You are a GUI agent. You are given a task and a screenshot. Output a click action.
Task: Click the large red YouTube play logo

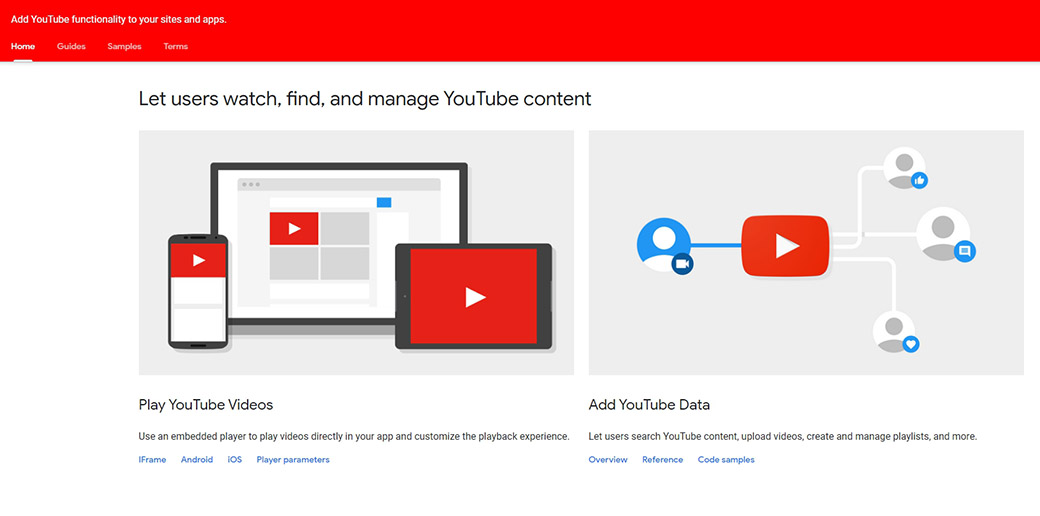[x=785, y=246]
